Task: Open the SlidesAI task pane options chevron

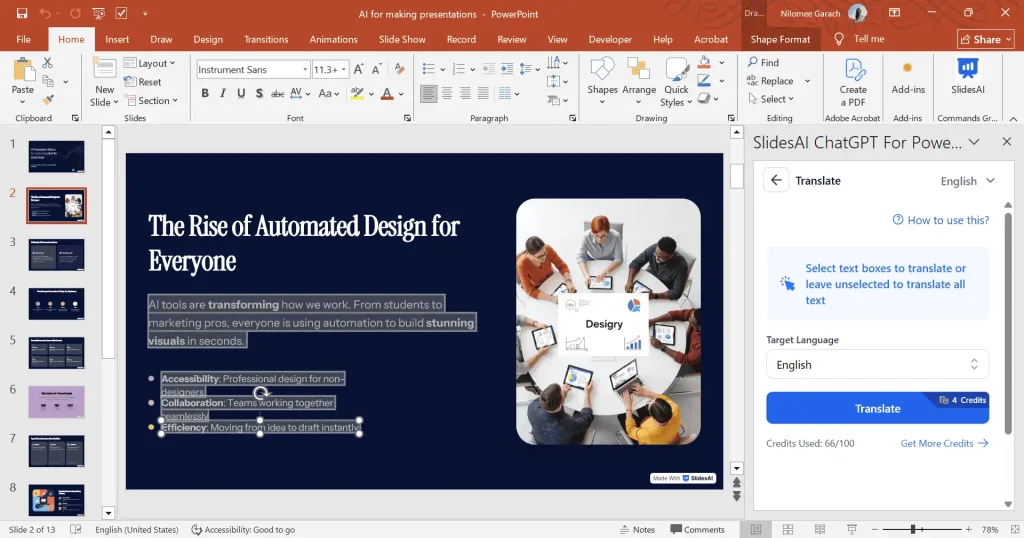Action: pyautogui.click(x=974, y=142)
